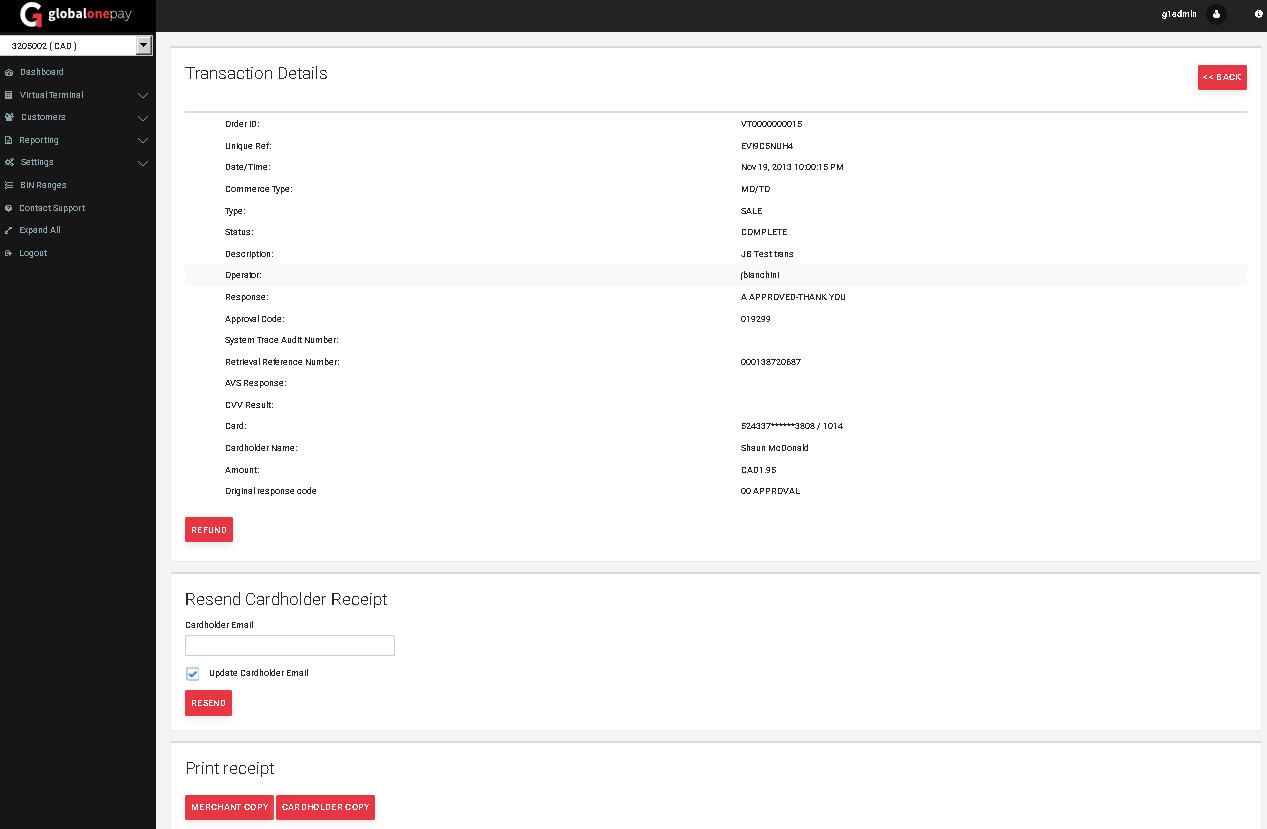Click the Amount value CAD1.95

point(759,470)
